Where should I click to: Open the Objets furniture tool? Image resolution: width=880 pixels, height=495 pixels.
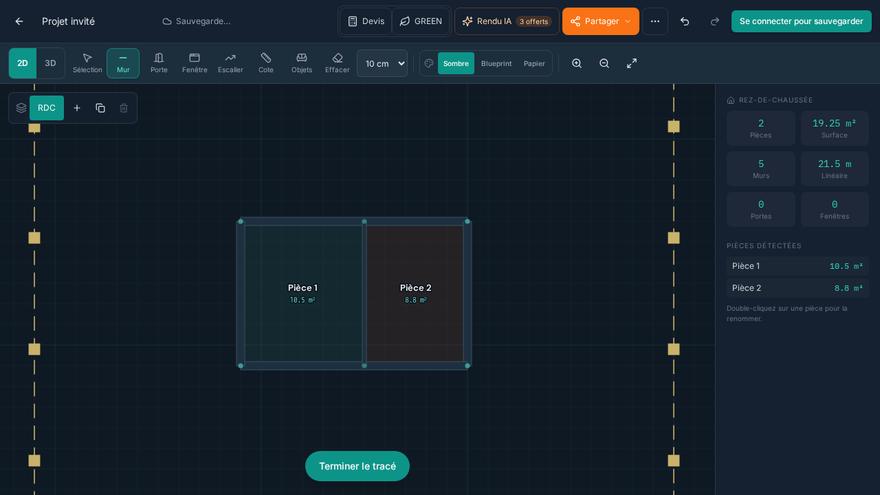(301, 63)
